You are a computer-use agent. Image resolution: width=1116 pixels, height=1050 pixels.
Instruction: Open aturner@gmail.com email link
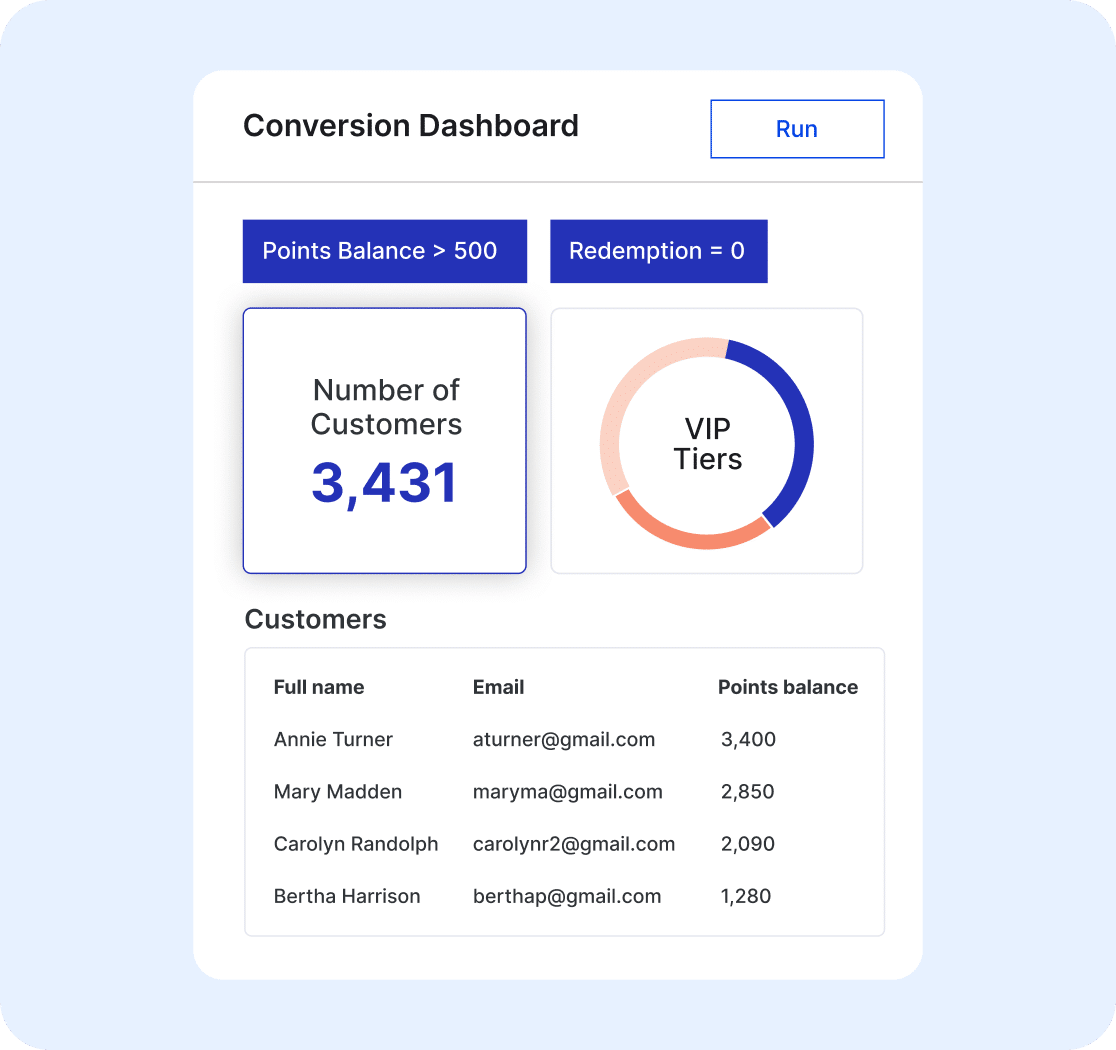click(564, 739)
